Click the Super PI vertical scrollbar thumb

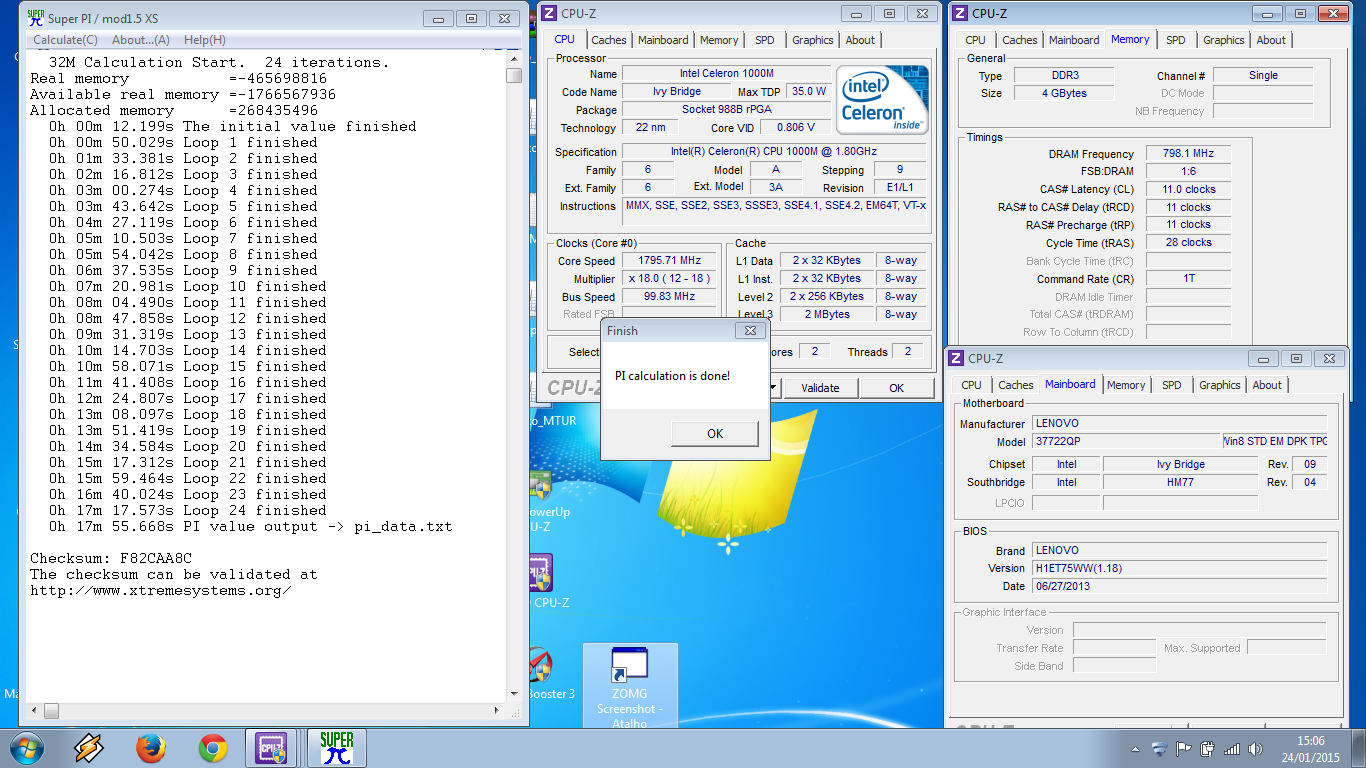[514, 75]
